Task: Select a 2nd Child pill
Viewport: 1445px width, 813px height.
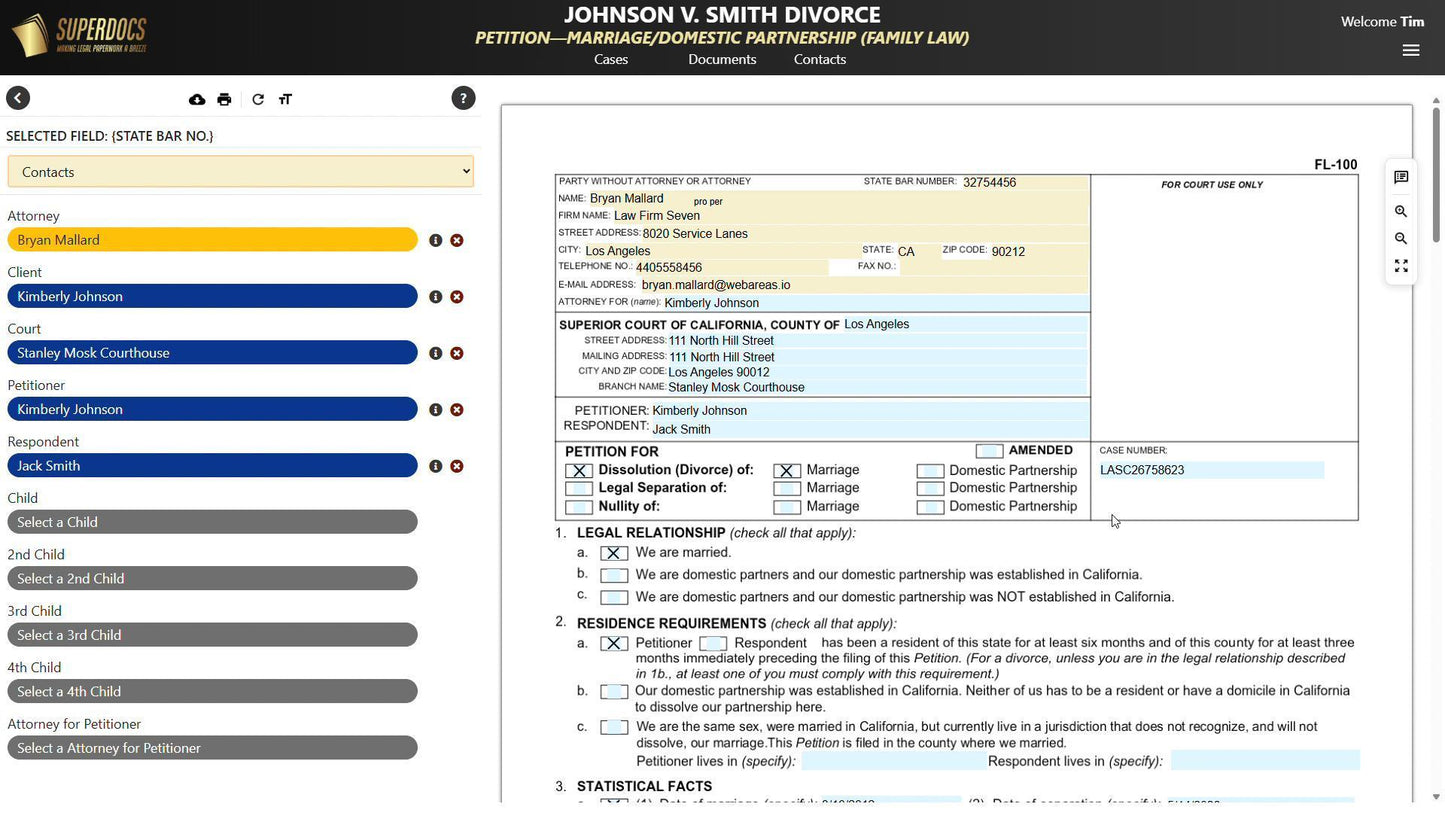Action: click(212, 579)
